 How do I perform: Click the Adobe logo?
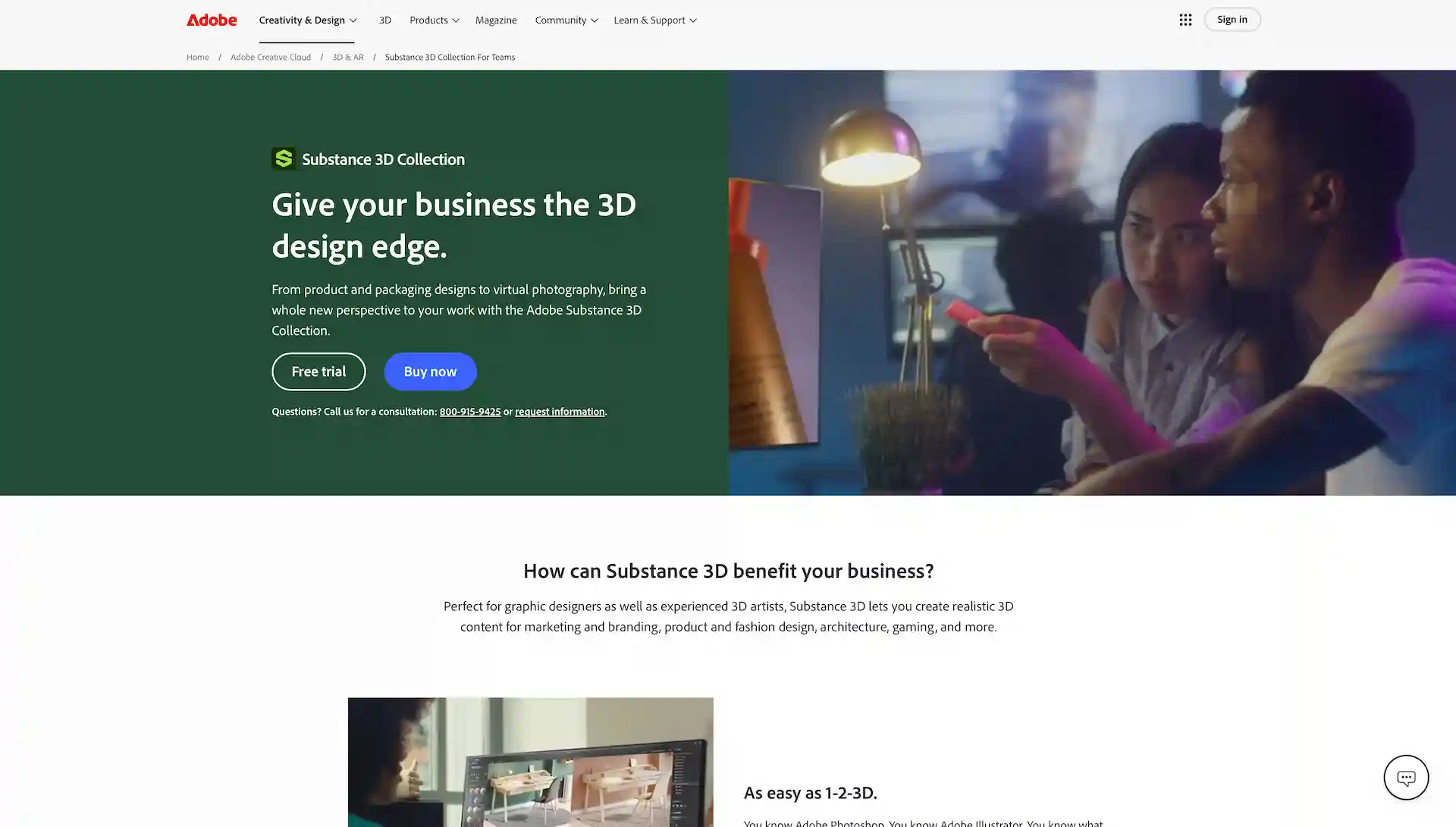212,20
